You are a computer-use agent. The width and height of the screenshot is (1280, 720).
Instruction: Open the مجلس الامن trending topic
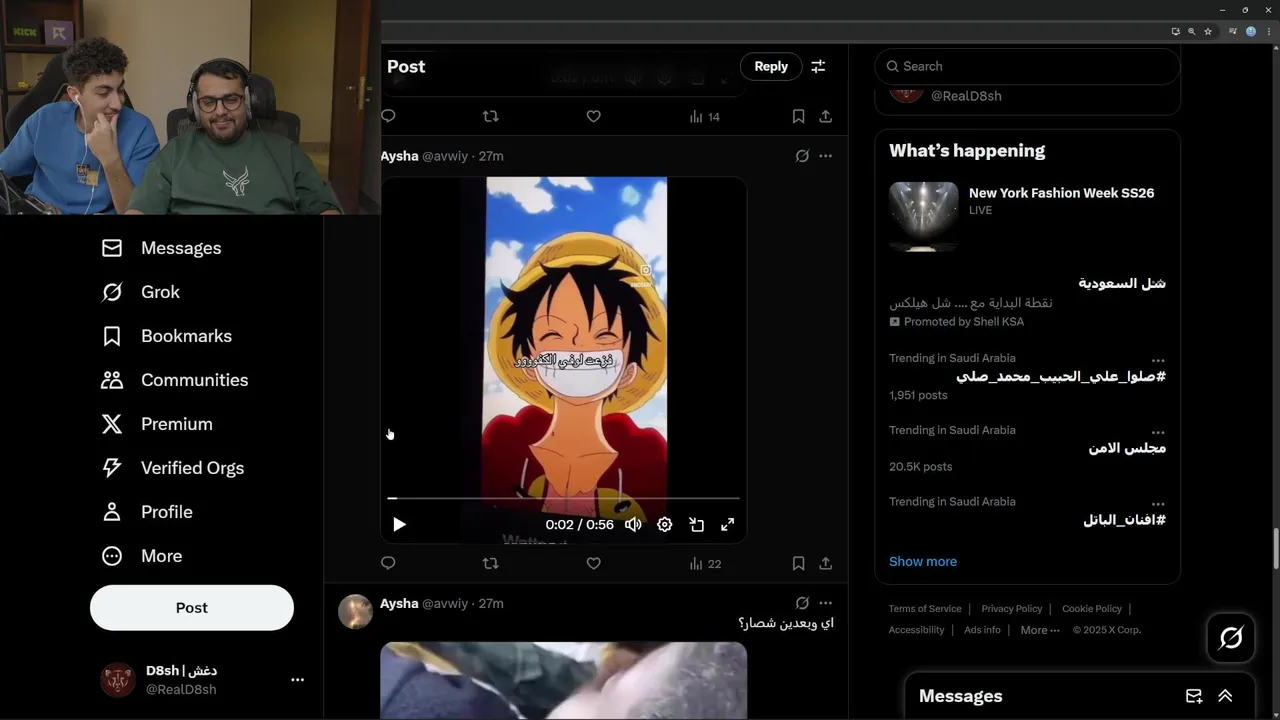pyautogui.click(x=1127, y=448)
